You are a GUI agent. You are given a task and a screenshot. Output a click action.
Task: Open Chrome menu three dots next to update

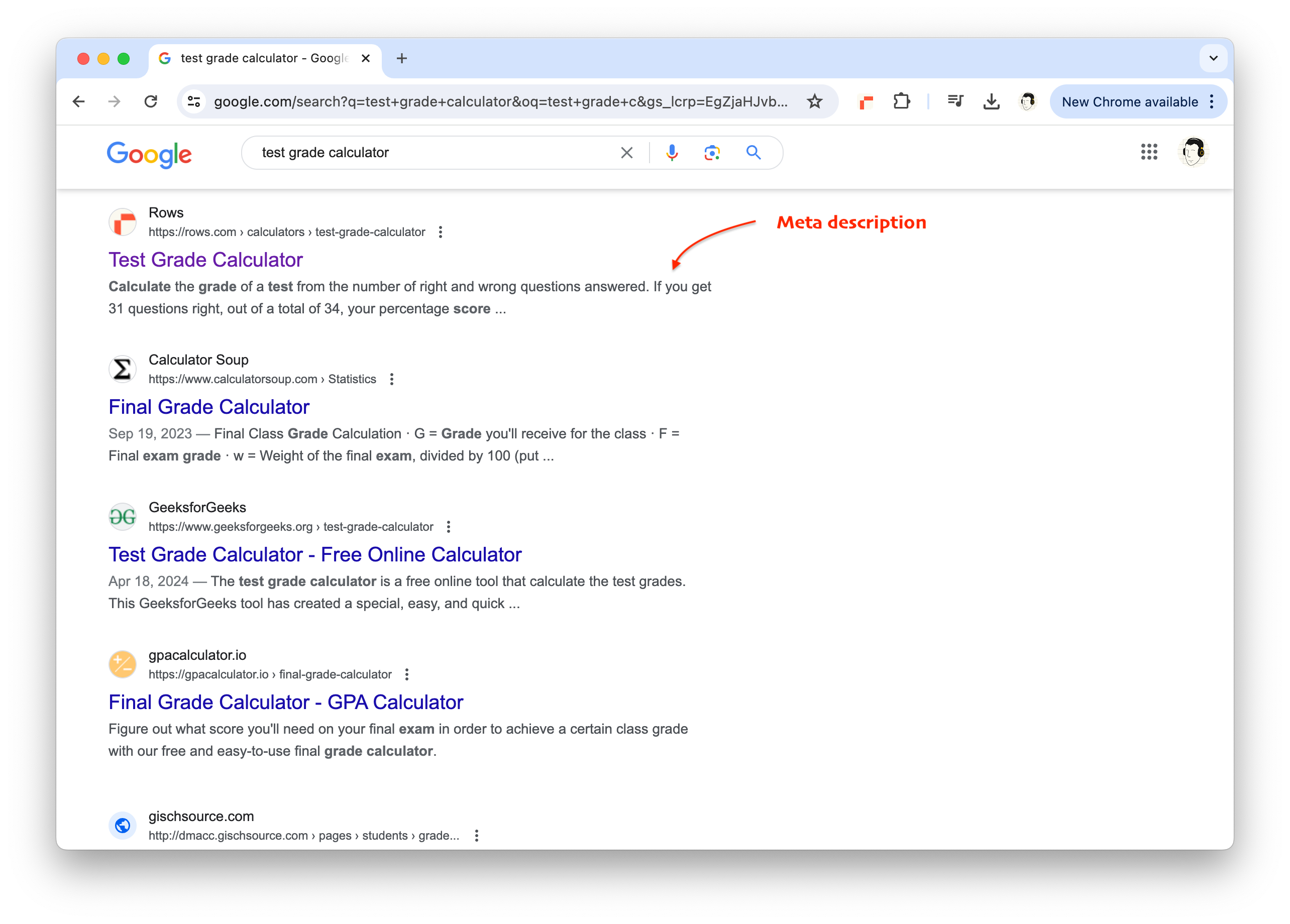coord(1212,102)
